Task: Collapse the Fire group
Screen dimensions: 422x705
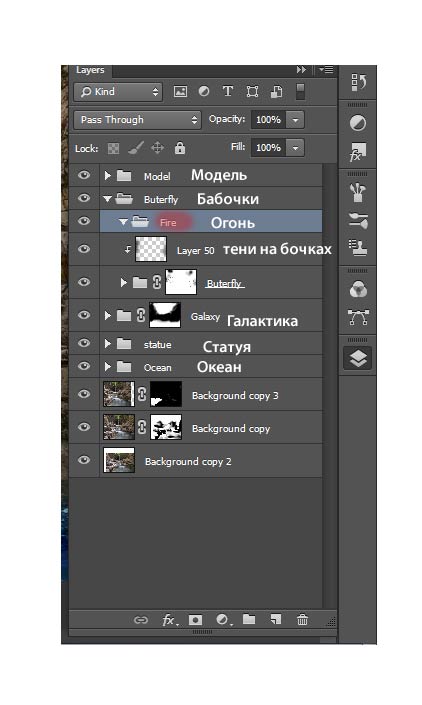Action: [x=123, y=222]
